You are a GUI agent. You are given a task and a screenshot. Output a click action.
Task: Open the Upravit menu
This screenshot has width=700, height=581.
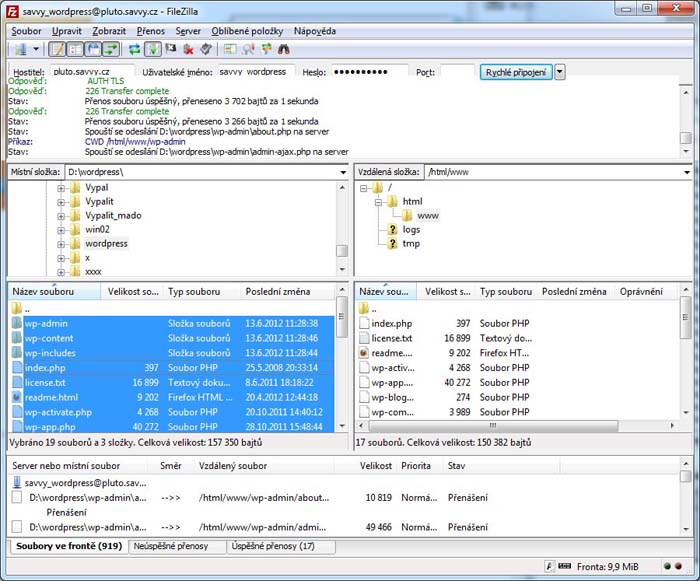[67, 31]
